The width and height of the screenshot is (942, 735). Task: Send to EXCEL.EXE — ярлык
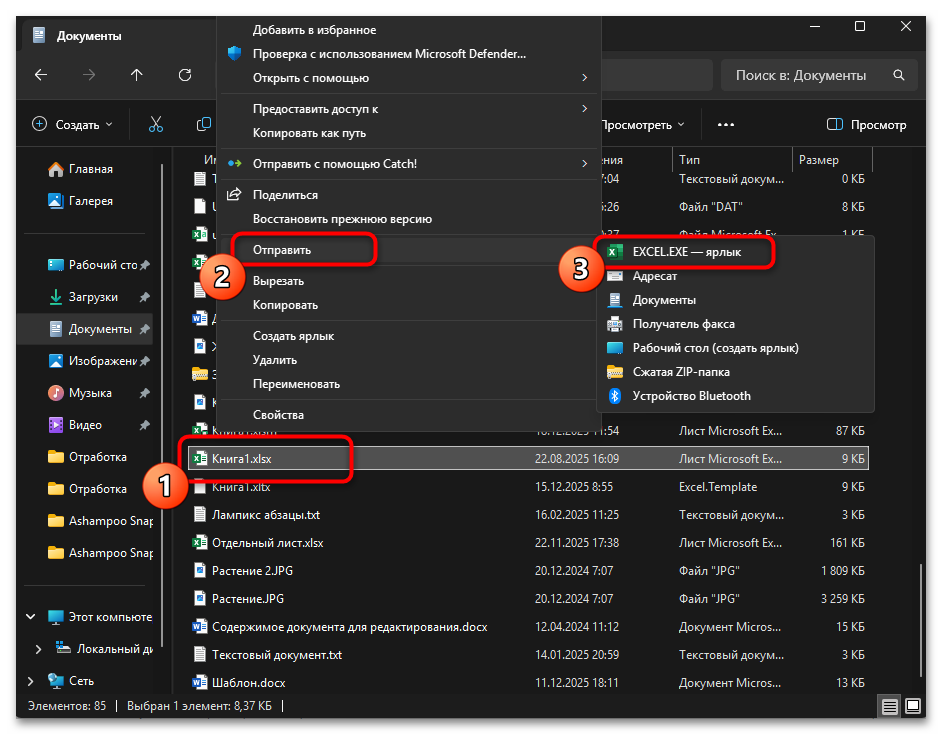[735, 252]
